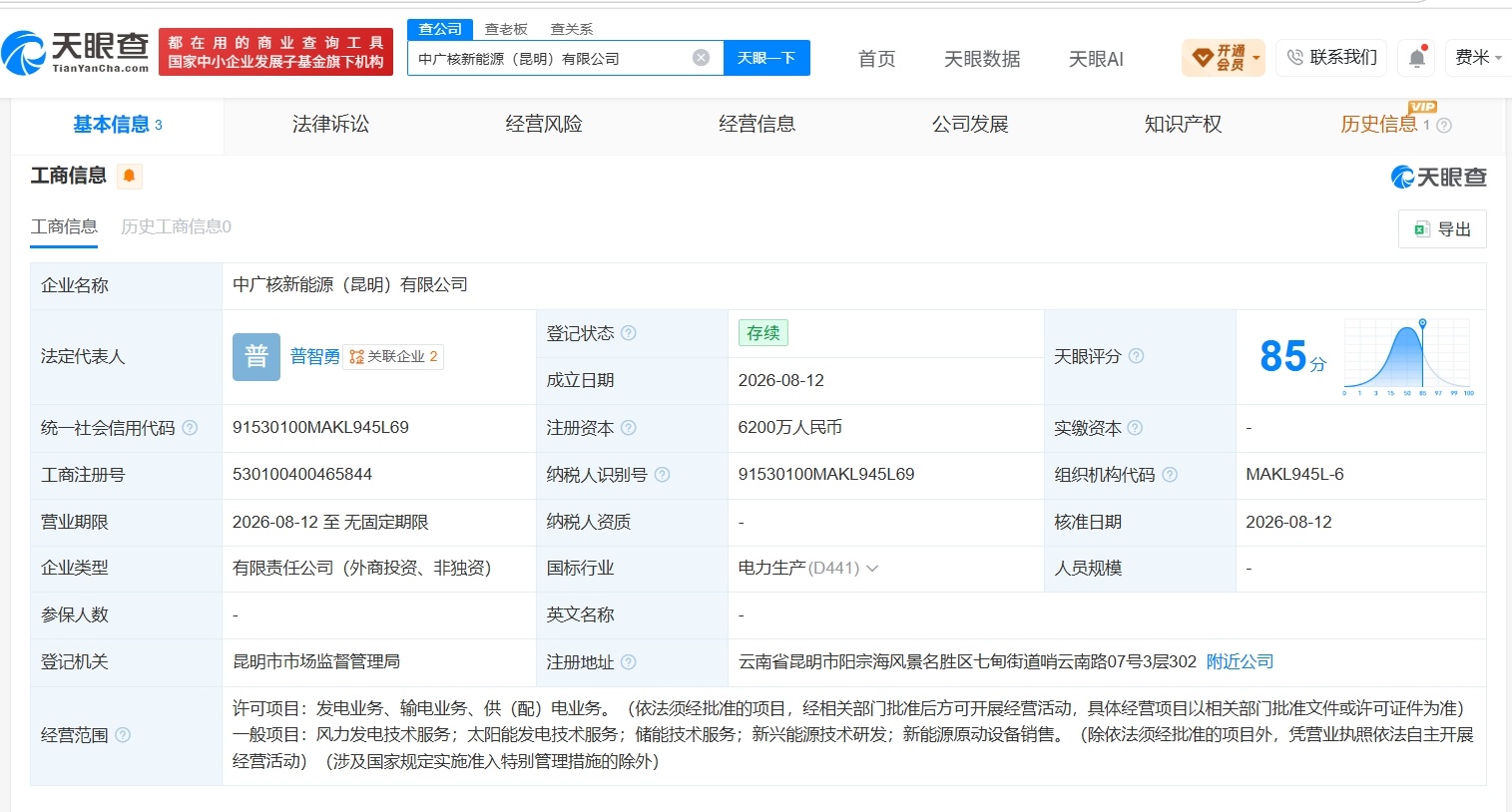Click the phone icon in 联系我们
Screen dimensions: 1512x812
[x=1295, y=58]
